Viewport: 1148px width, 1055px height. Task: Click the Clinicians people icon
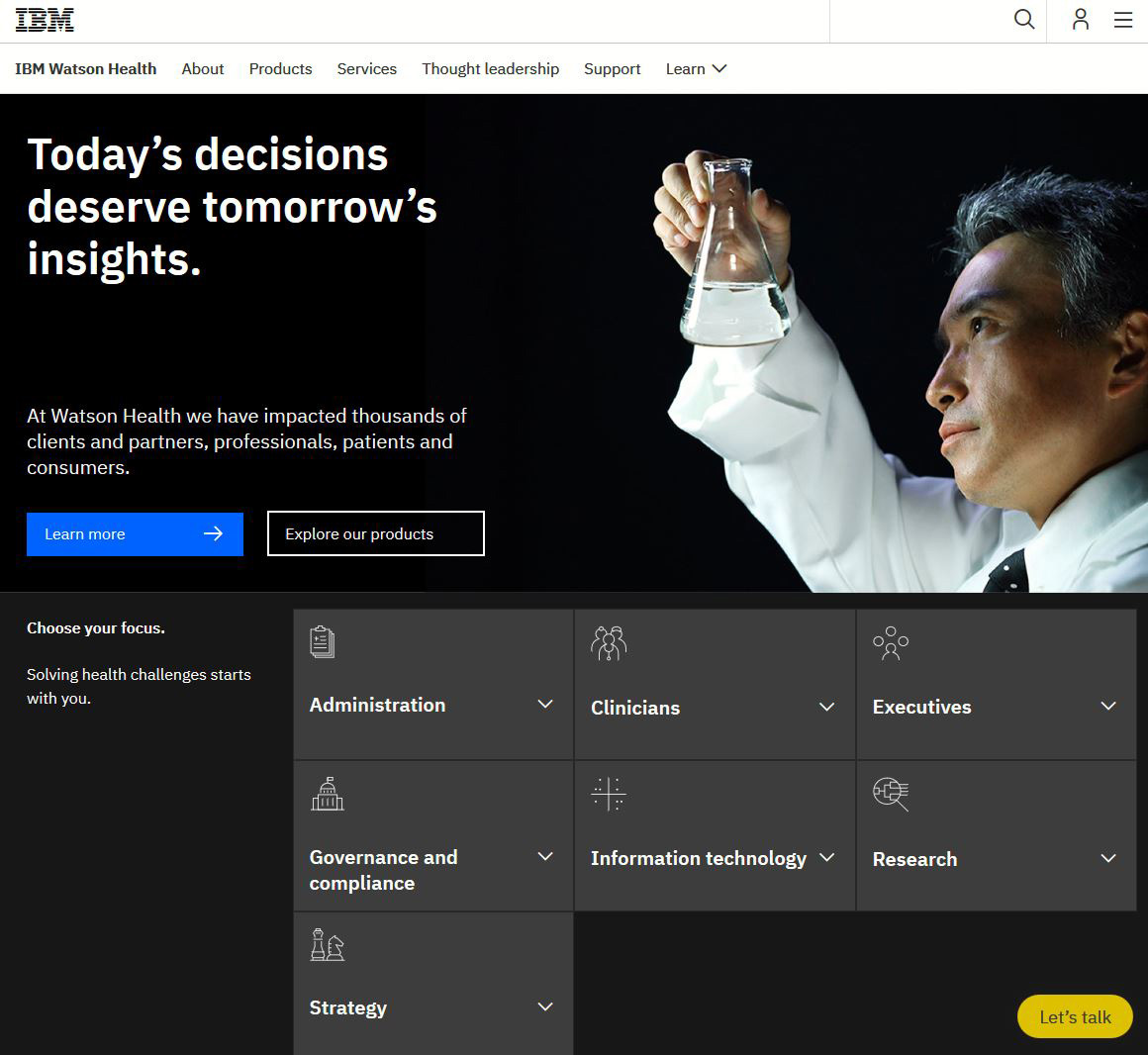click(x=609, y=643)
